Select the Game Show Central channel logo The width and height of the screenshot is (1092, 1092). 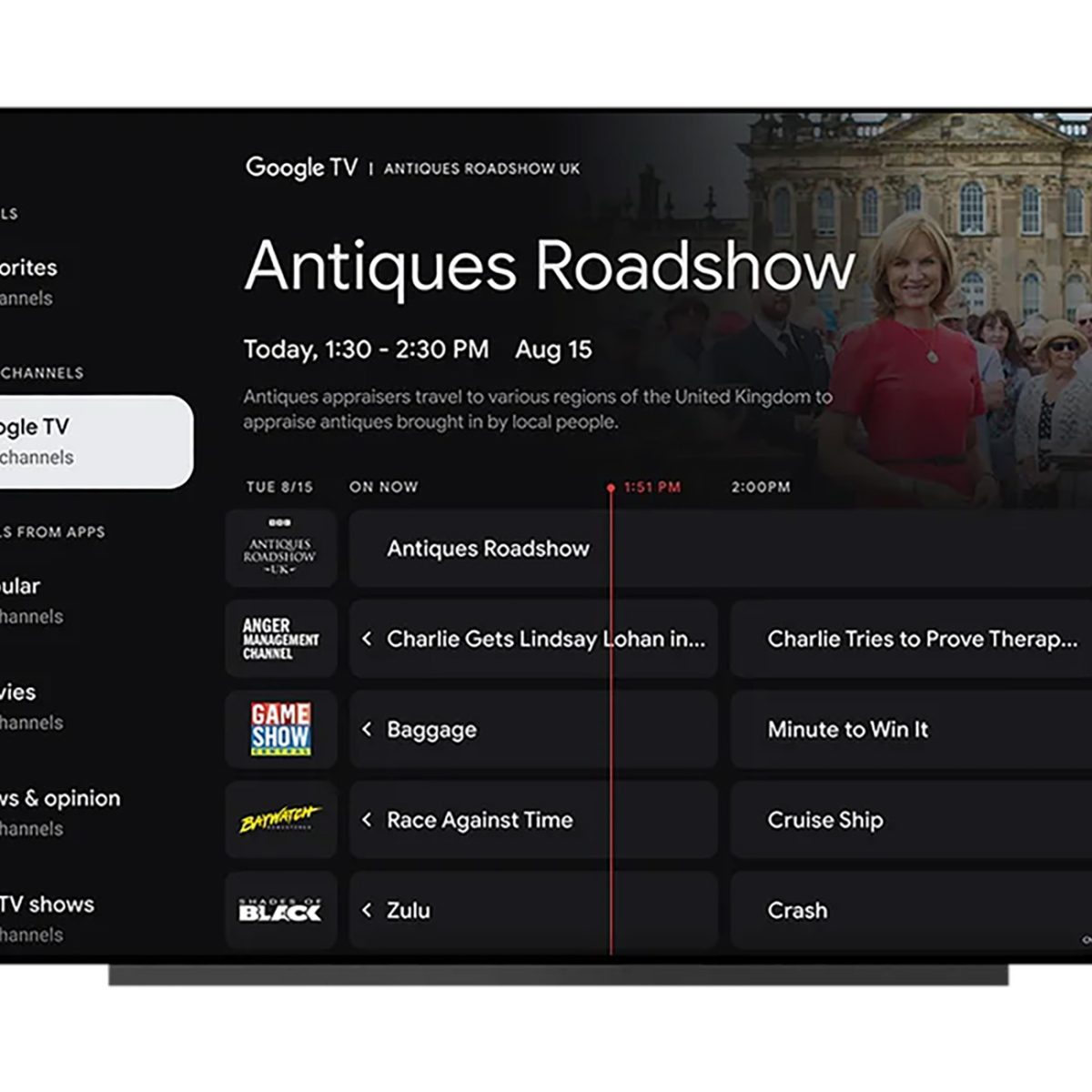(280, 730)
